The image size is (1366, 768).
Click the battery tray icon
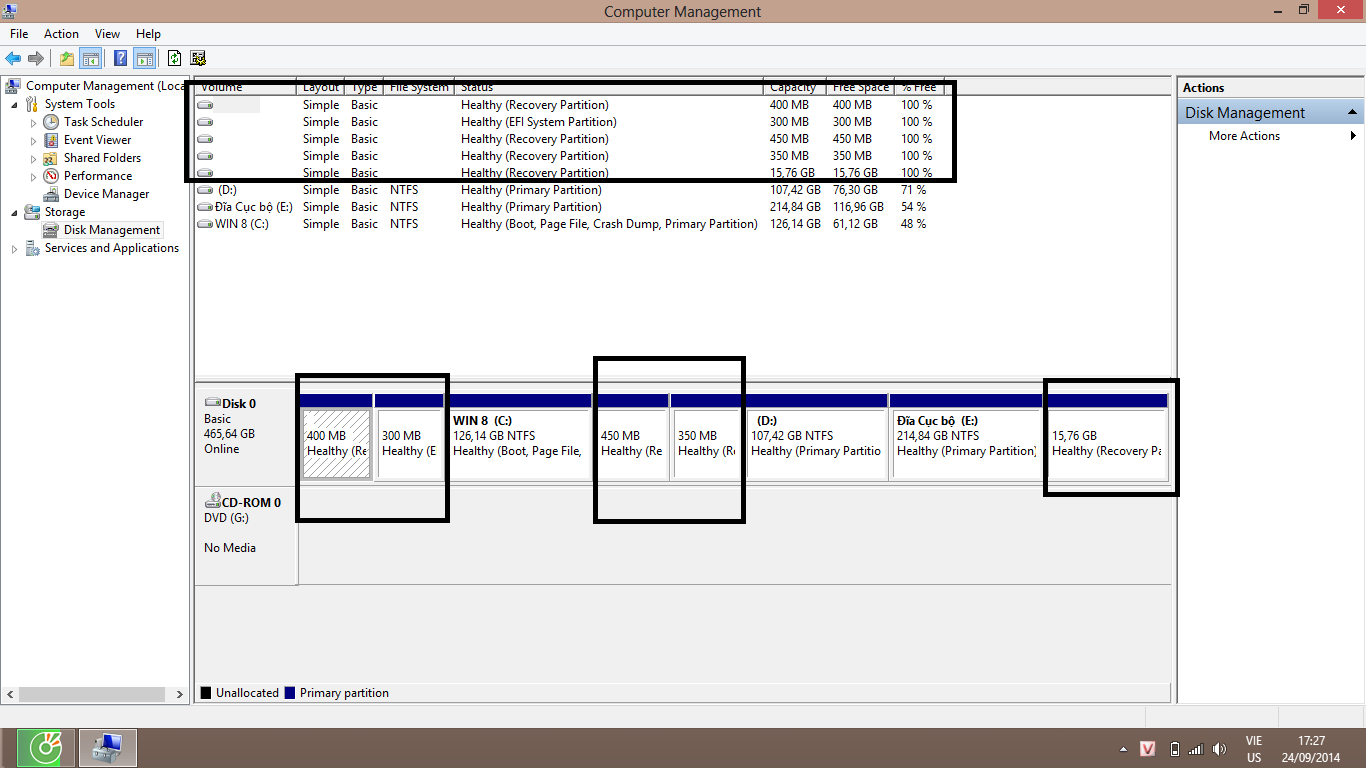(1175, 749)
